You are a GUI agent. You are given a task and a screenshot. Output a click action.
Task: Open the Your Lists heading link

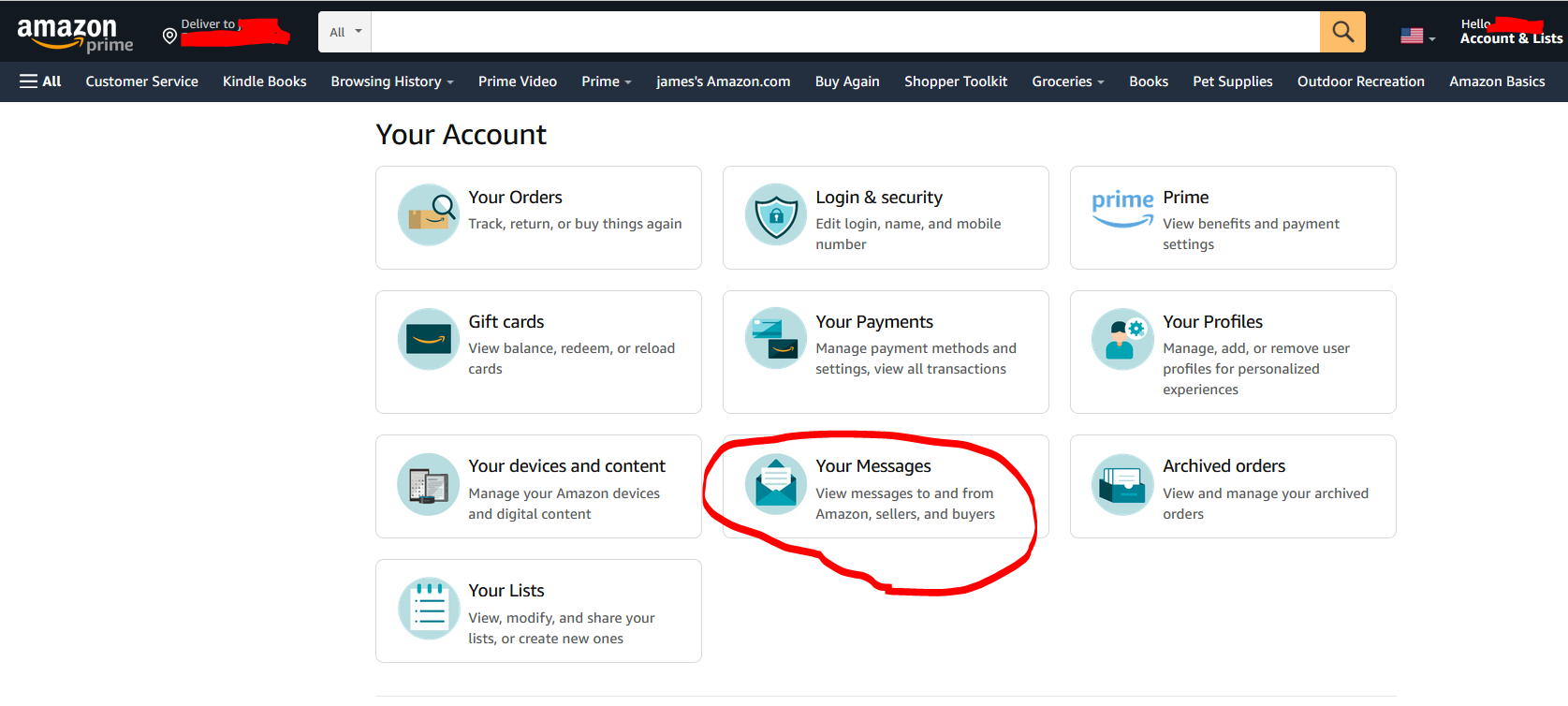point(506,591)
